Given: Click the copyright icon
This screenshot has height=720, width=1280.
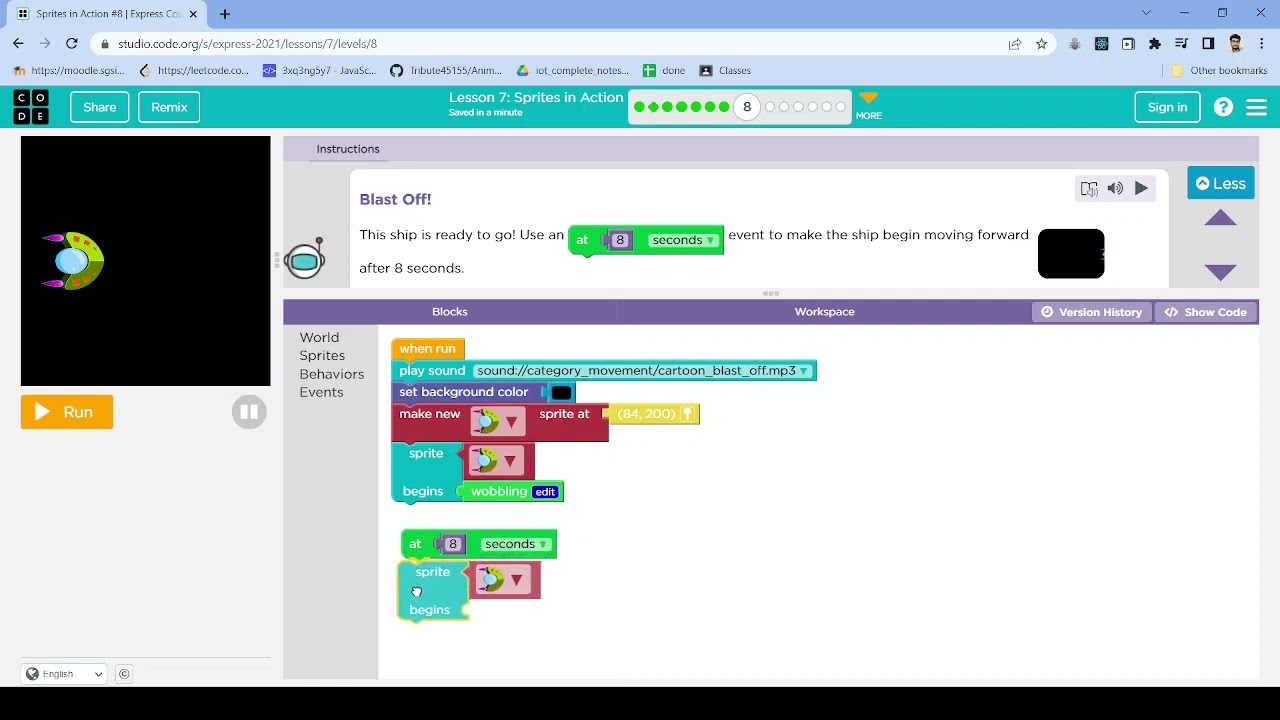Looking at the screenshot, I should 124,674.
